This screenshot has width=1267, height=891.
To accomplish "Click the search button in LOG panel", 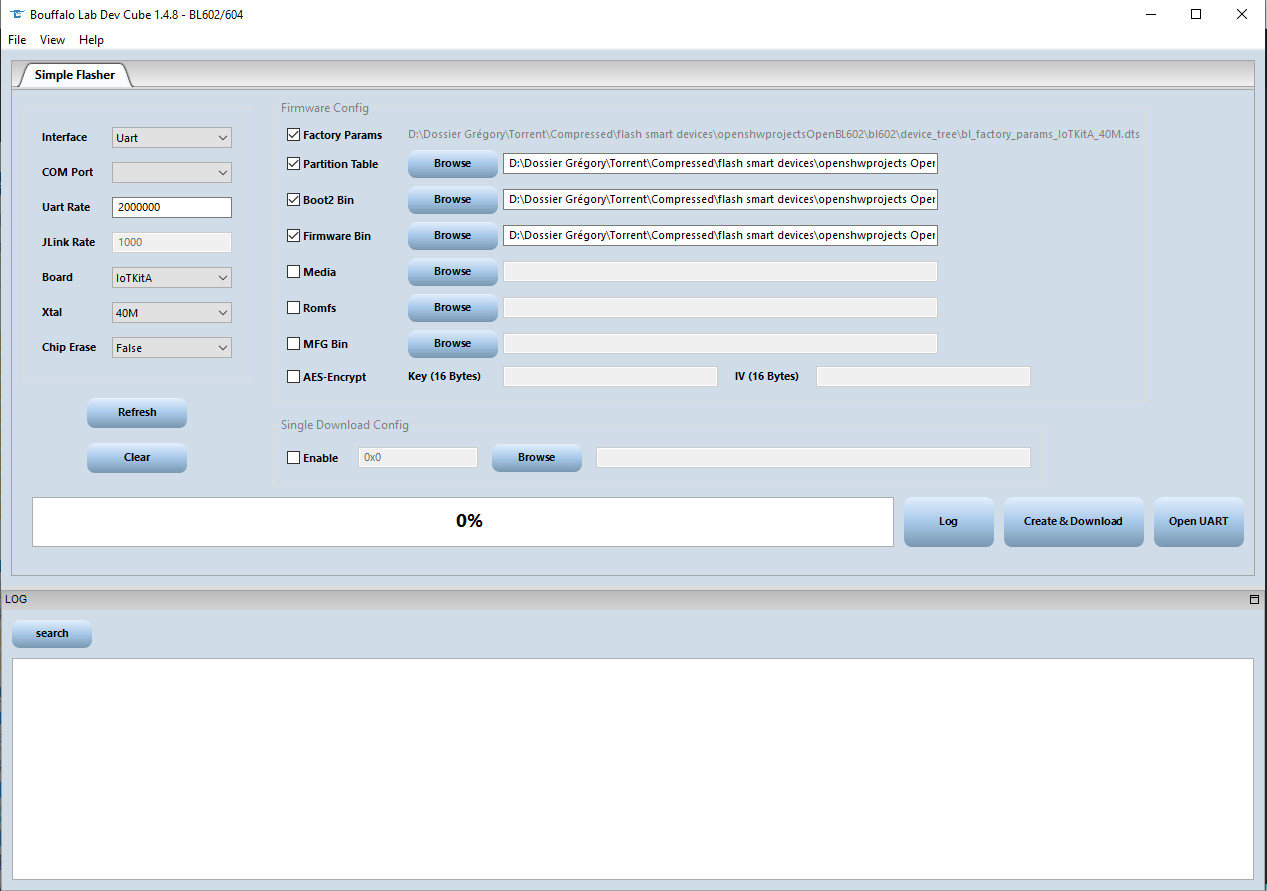I will (x=52, y=634).
